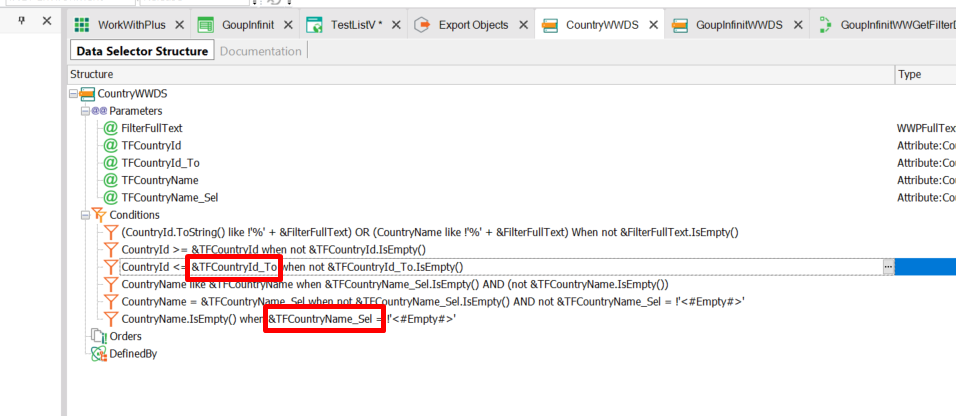The image size is (956, 416).
Task: Click the @ icon beside FilterFullText
Action: (110, 128)
